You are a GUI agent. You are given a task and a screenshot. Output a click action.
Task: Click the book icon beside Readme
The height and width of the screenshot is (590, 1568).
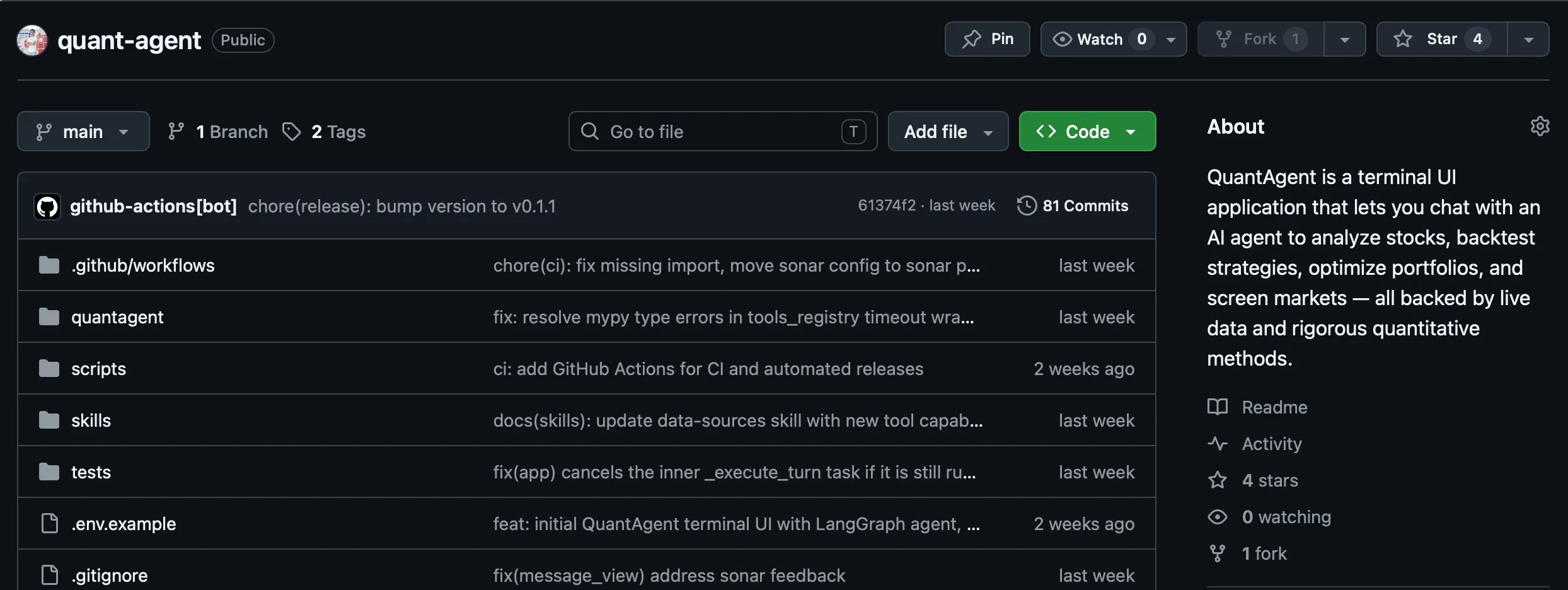point(1218,407)
